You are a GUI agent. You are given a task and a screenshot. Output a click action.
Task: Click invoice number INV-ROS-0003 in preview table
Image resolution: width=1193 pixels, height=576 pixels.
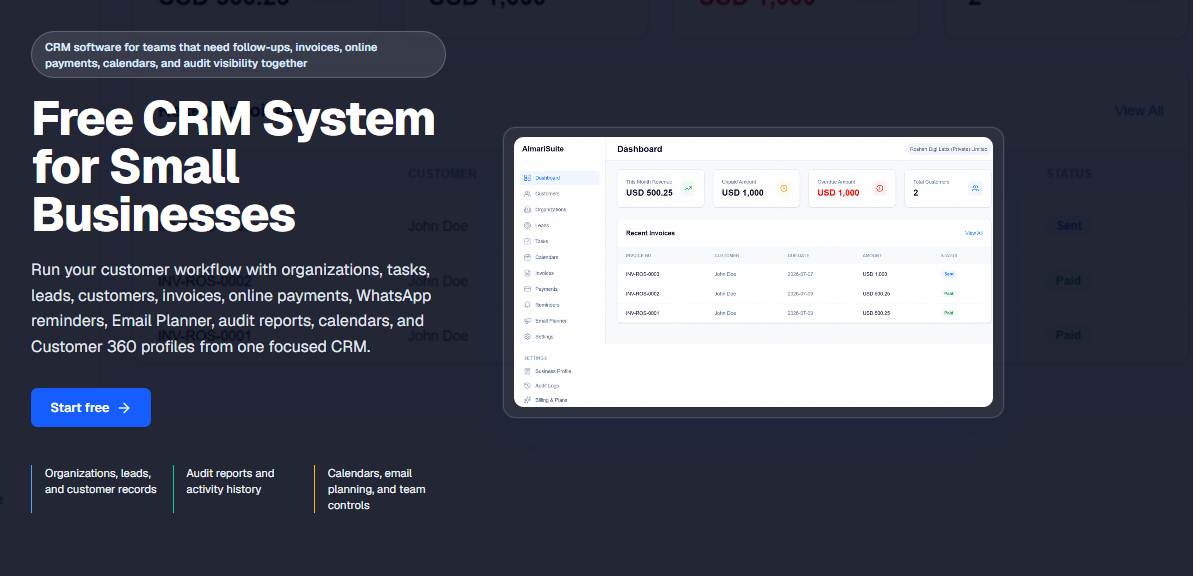[642, 274]
